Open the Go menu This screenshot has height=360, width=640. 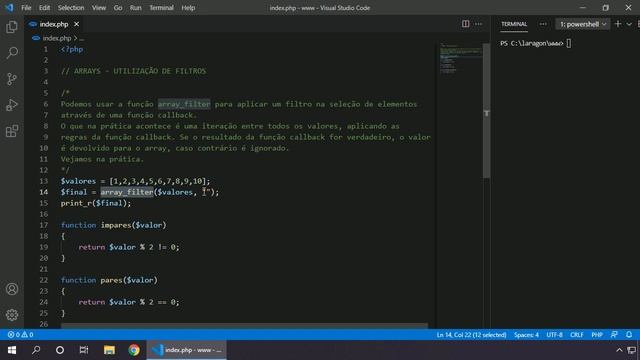118,8
